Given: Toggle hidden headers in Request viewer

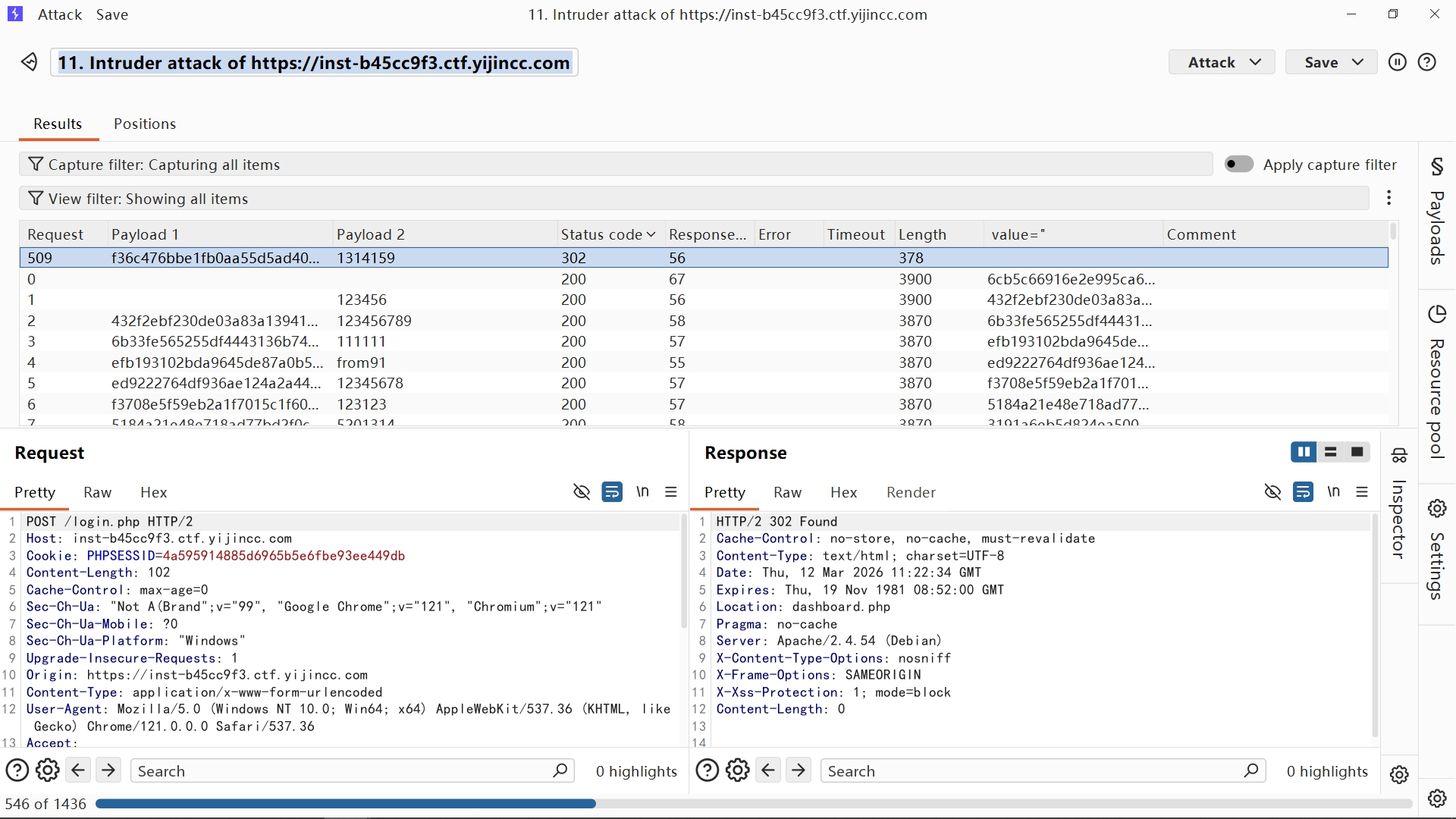Looking at the screenshot, I should [582, 492].
